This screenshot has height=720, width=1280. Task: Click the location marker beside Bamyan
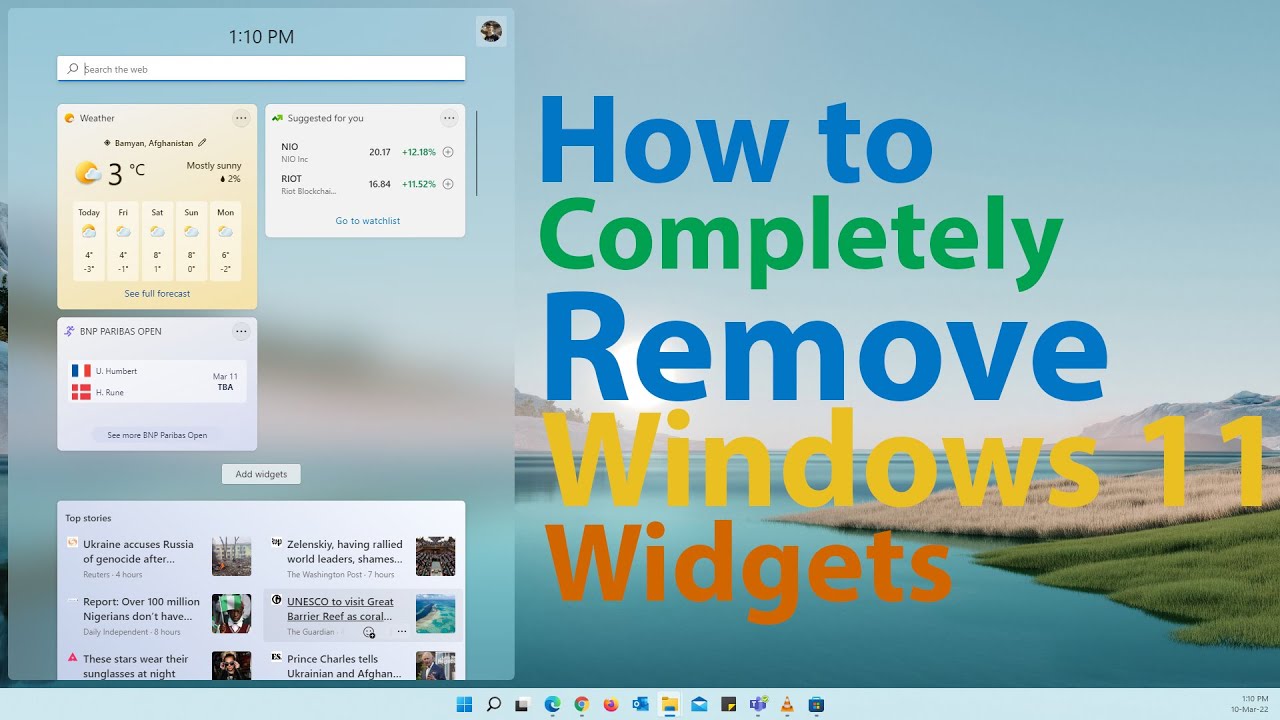click(107, 143)
